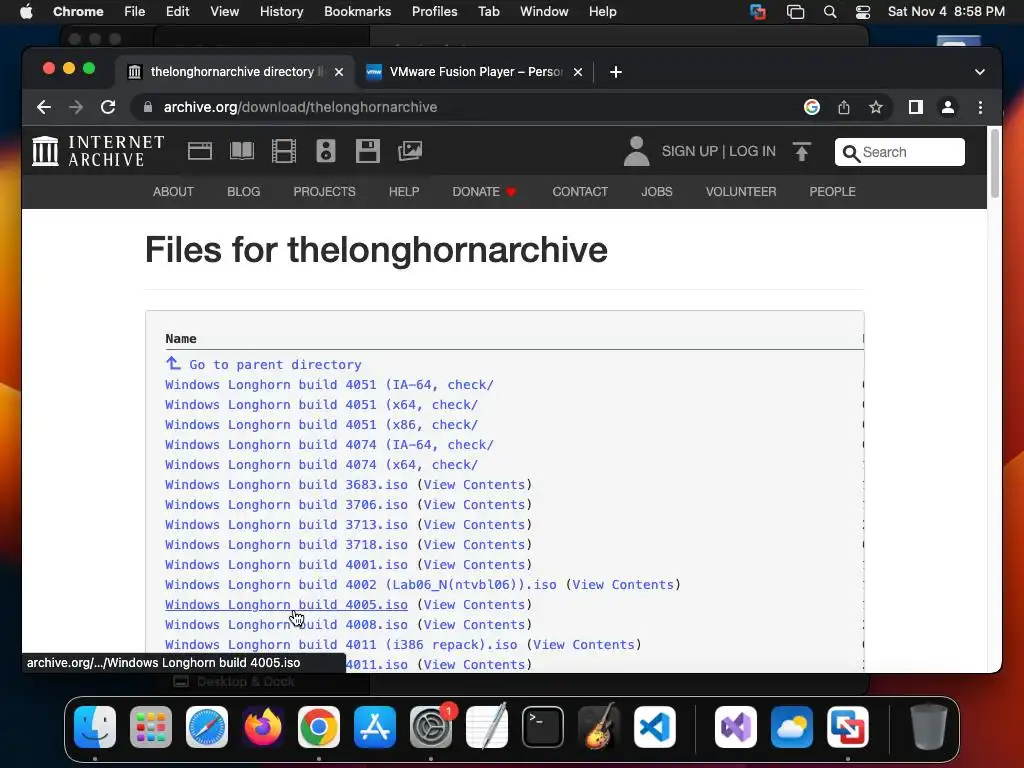The width and height of the screenshot is (1024, 768).
Task: Open App Store in the Dock
Action: pyautogui.click(x=375, y=727)
